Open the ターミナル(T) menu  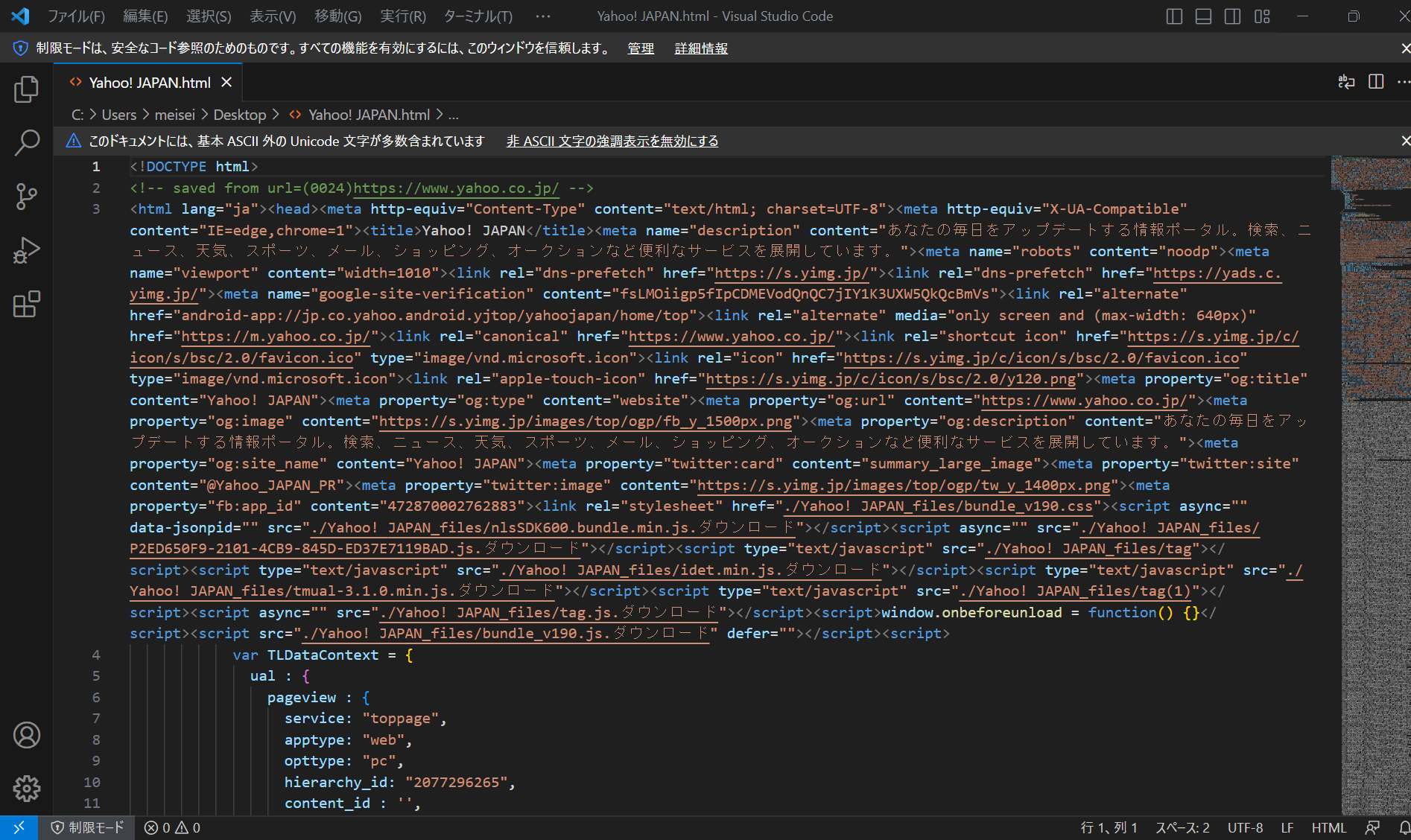click(478, 16)
